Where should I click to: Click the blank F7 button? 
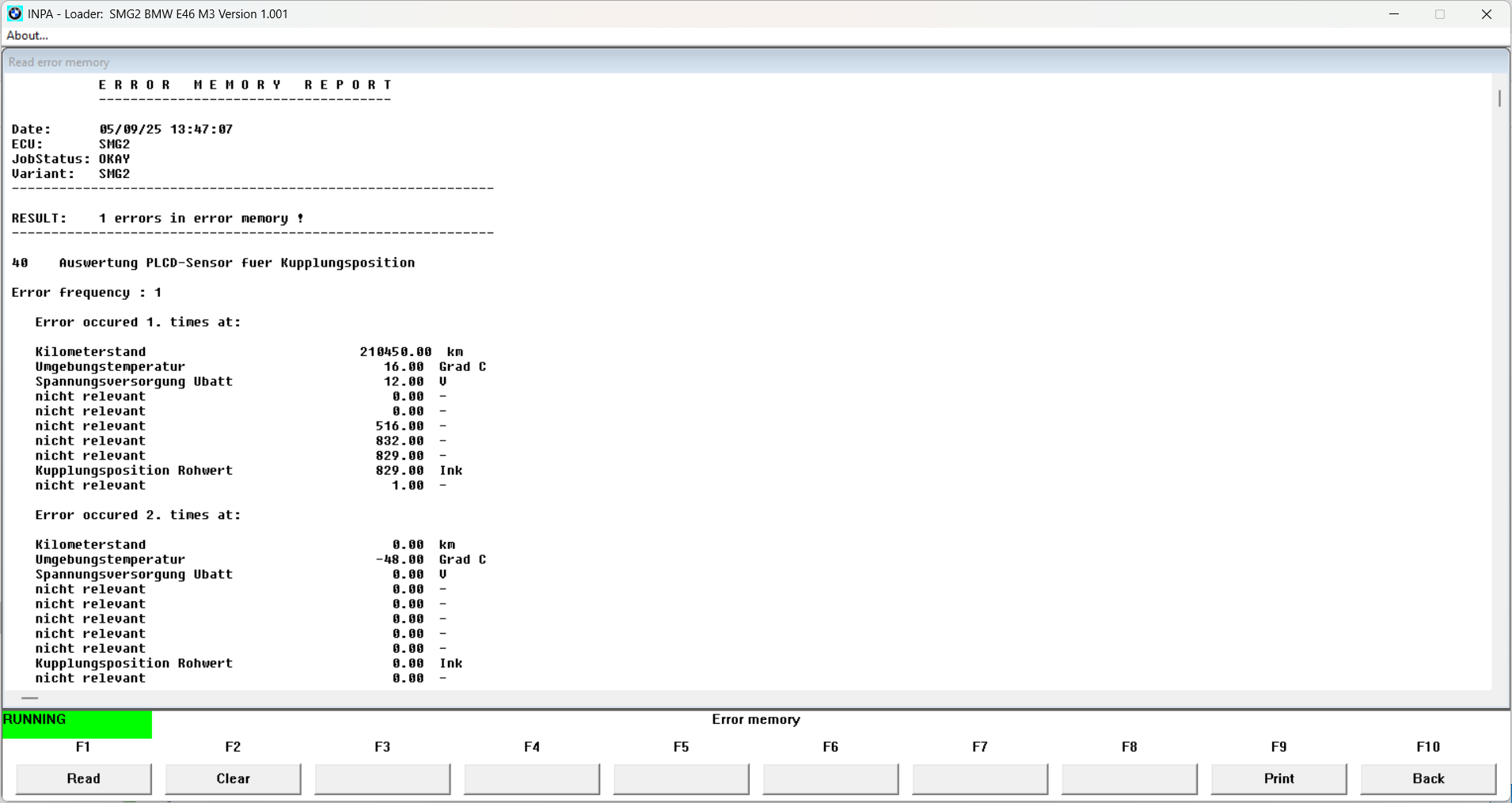[980, 778]
